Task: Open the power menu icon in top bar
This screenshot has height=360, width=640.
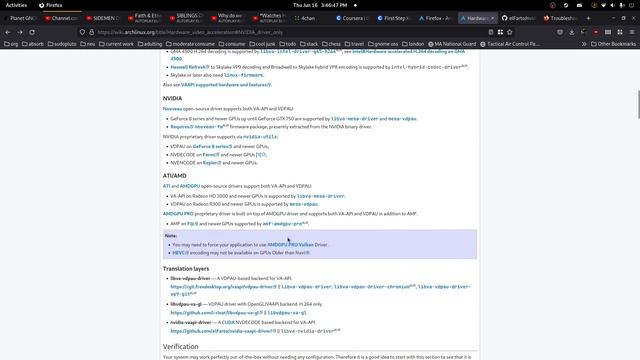Action: point(632,5)
